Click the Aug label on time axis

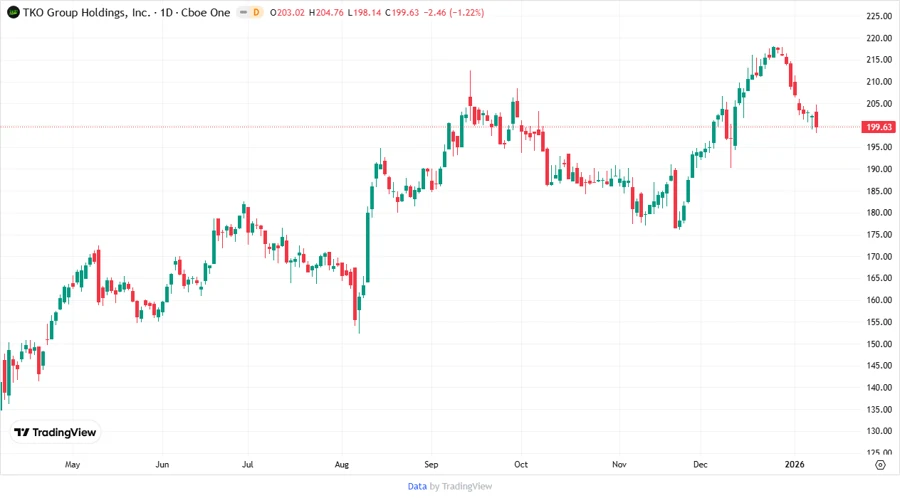pos(342,464)
